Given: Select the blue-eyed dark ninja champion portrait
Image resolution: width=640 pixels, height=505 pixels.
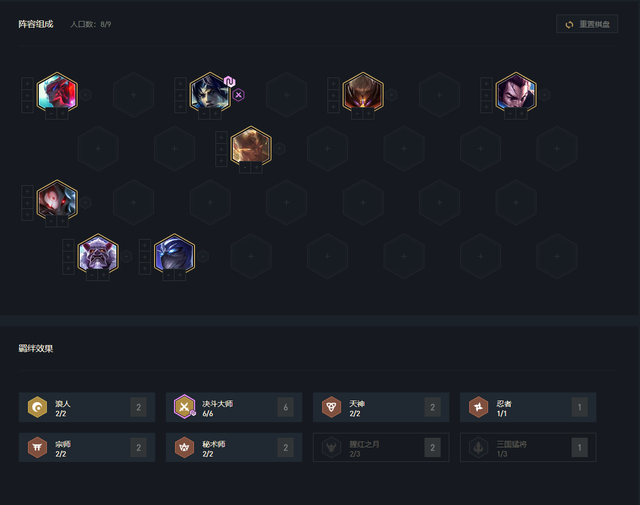Looking at the screenshot, I should [x=174, y=254].
